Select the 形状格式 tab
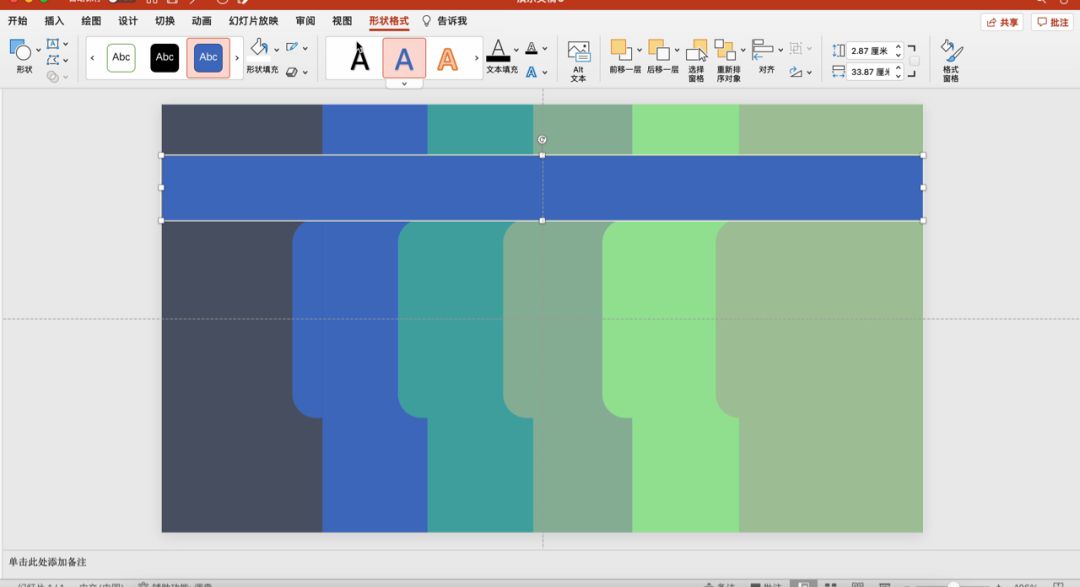Viewport: 1080px width, 587px height. pos(388,21)
